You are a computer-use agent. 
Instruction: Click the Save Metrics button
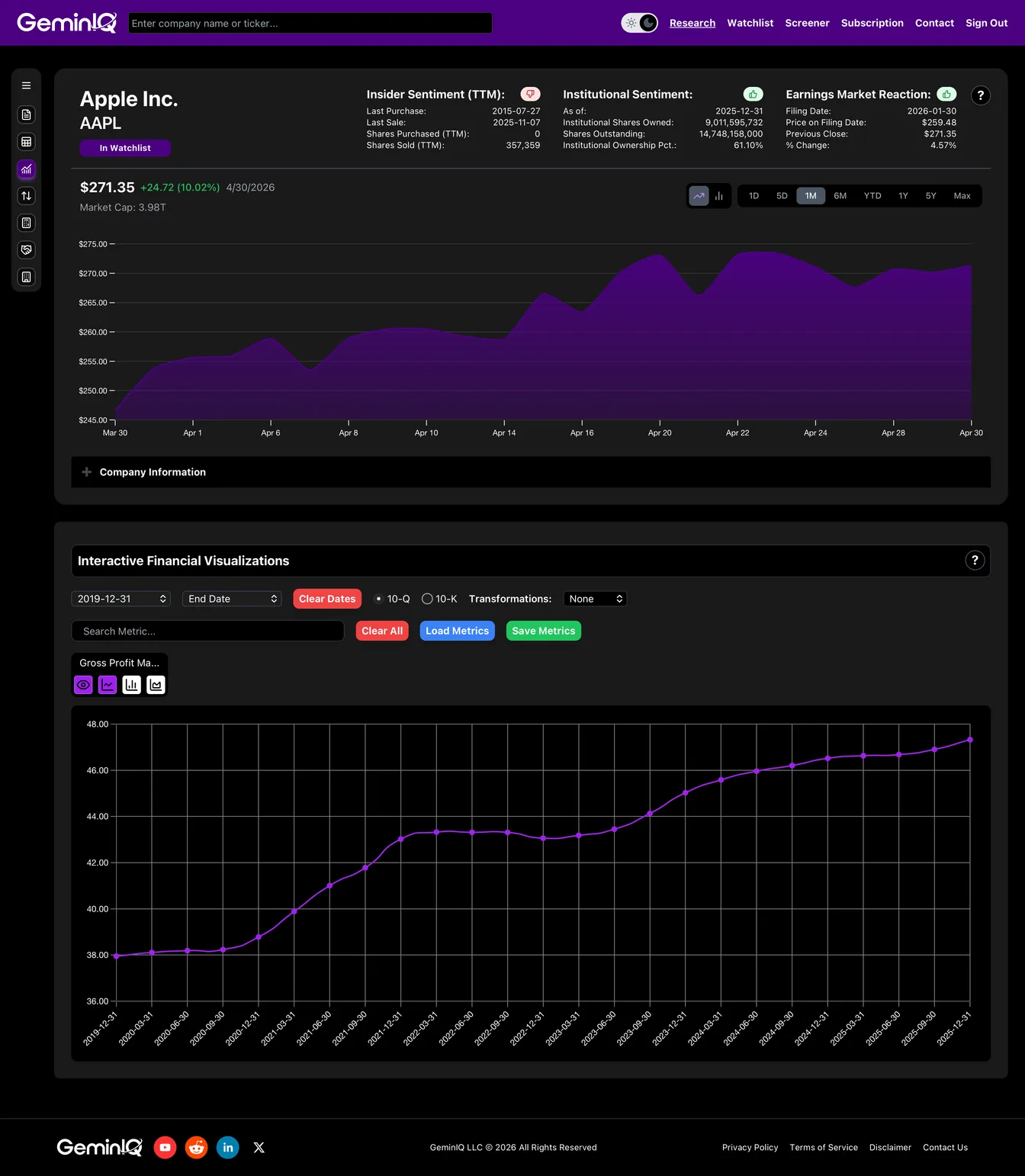[x=544, y=631]
